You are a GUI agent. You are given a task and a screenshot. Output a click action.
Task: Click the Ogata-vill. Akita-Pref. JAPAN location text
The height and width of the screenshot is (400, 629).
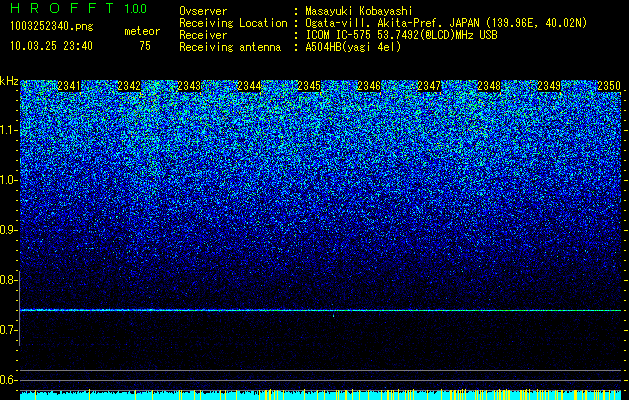(446, 23)
